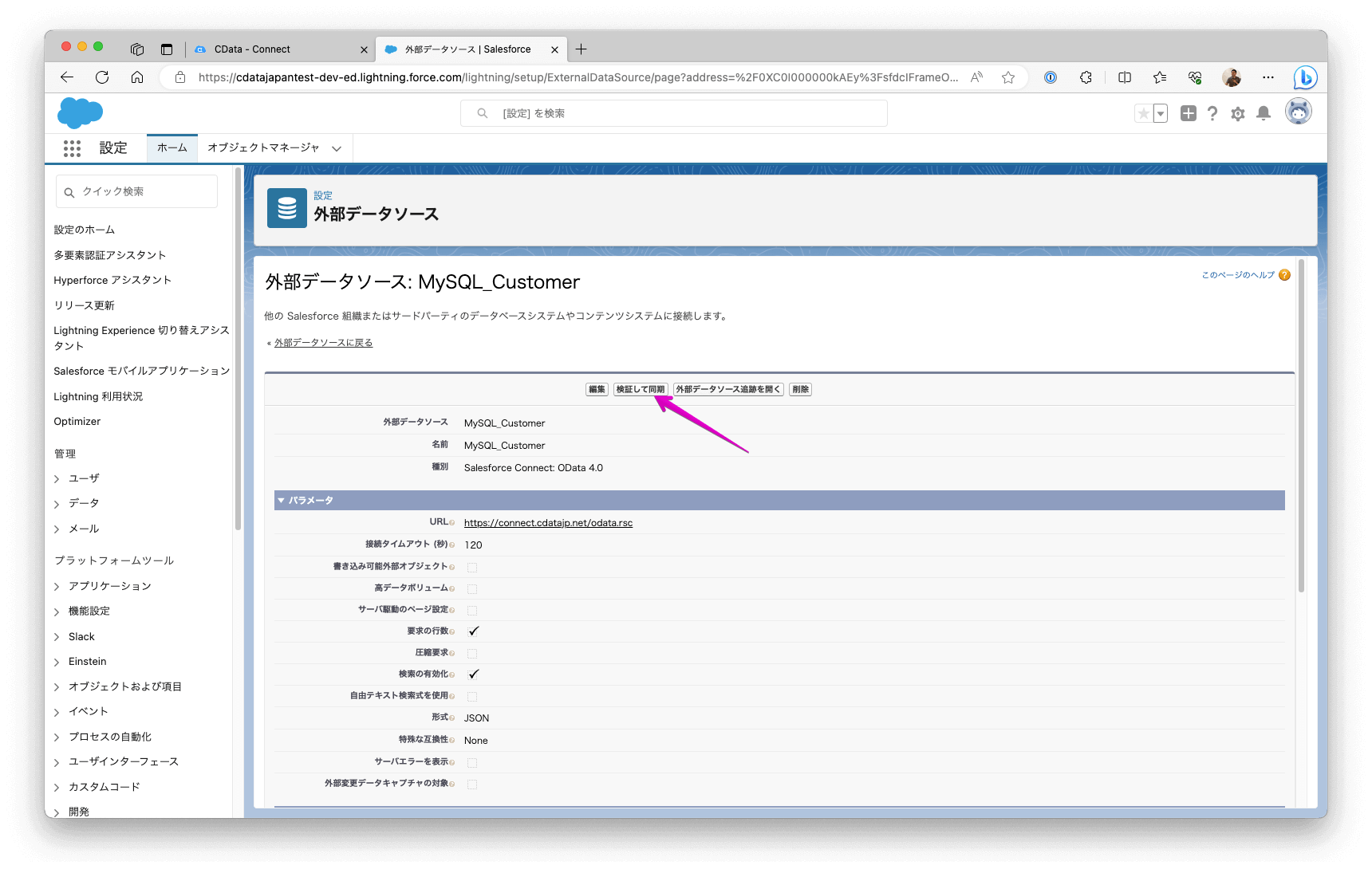
Task: Open the global create plus icon
Action: pyautogui.click(x=1189, y=113)
